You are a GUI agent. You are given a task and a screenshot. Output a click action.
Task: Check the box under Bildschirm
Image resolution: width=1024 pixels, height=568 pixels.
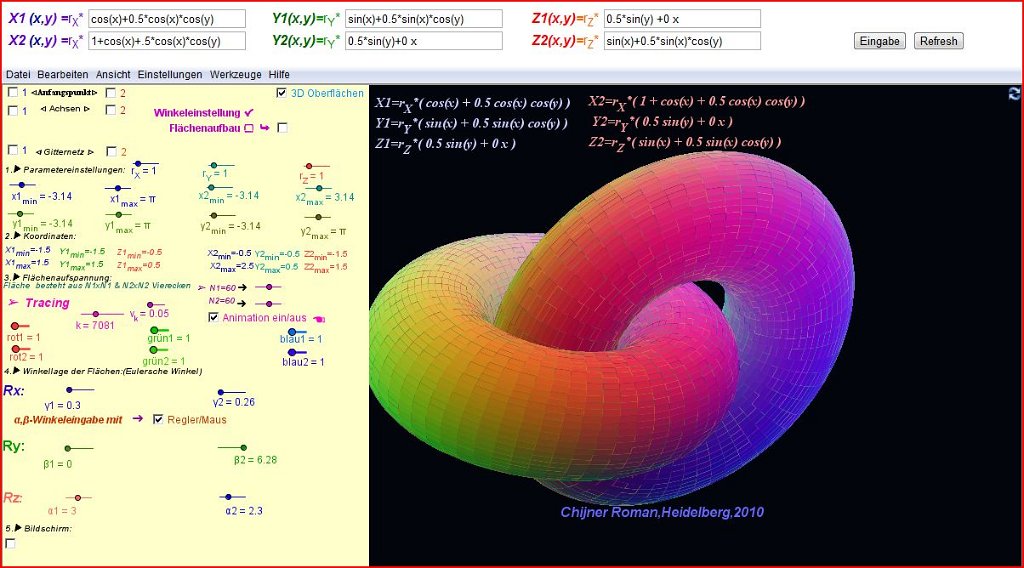click(12, 543)
